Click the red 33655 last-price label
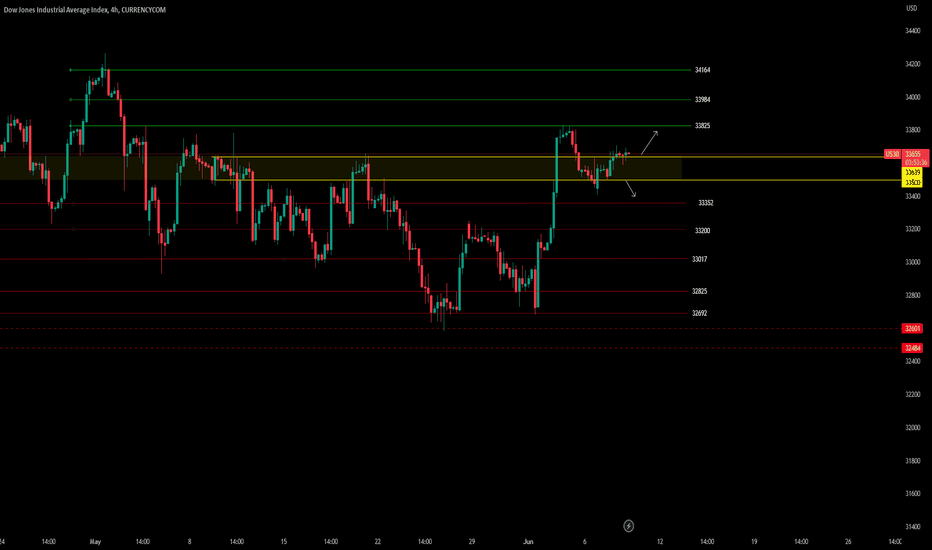 [x=915, y=154]
